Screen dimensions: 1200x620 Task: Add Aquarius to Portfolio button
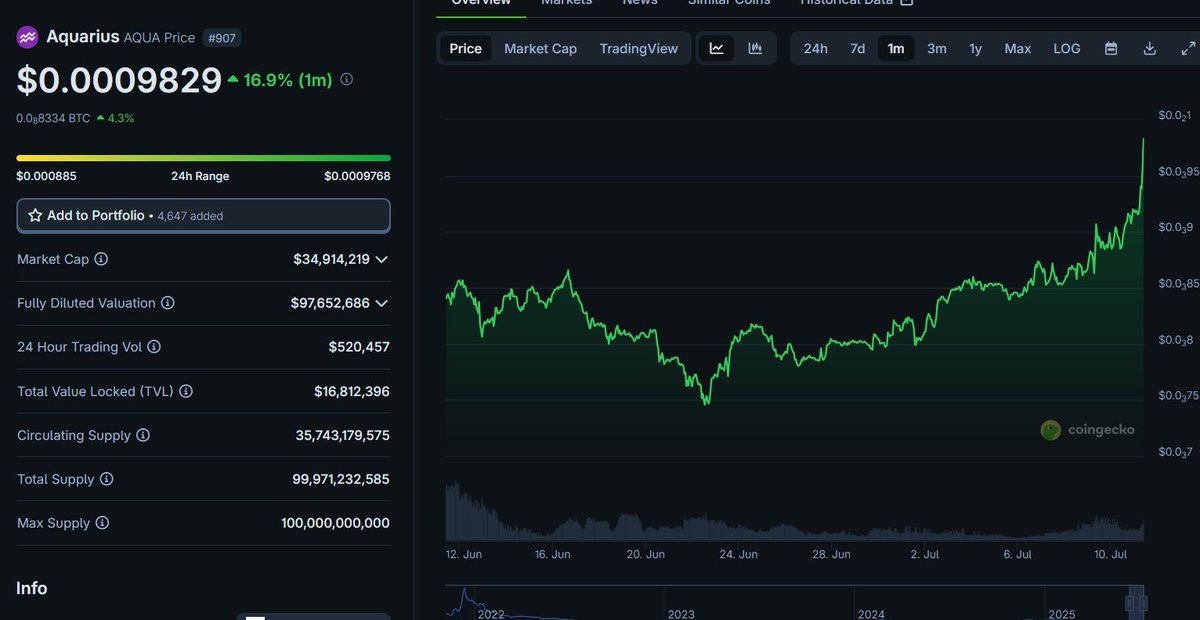pyautogui.click(x=203, y=215)
